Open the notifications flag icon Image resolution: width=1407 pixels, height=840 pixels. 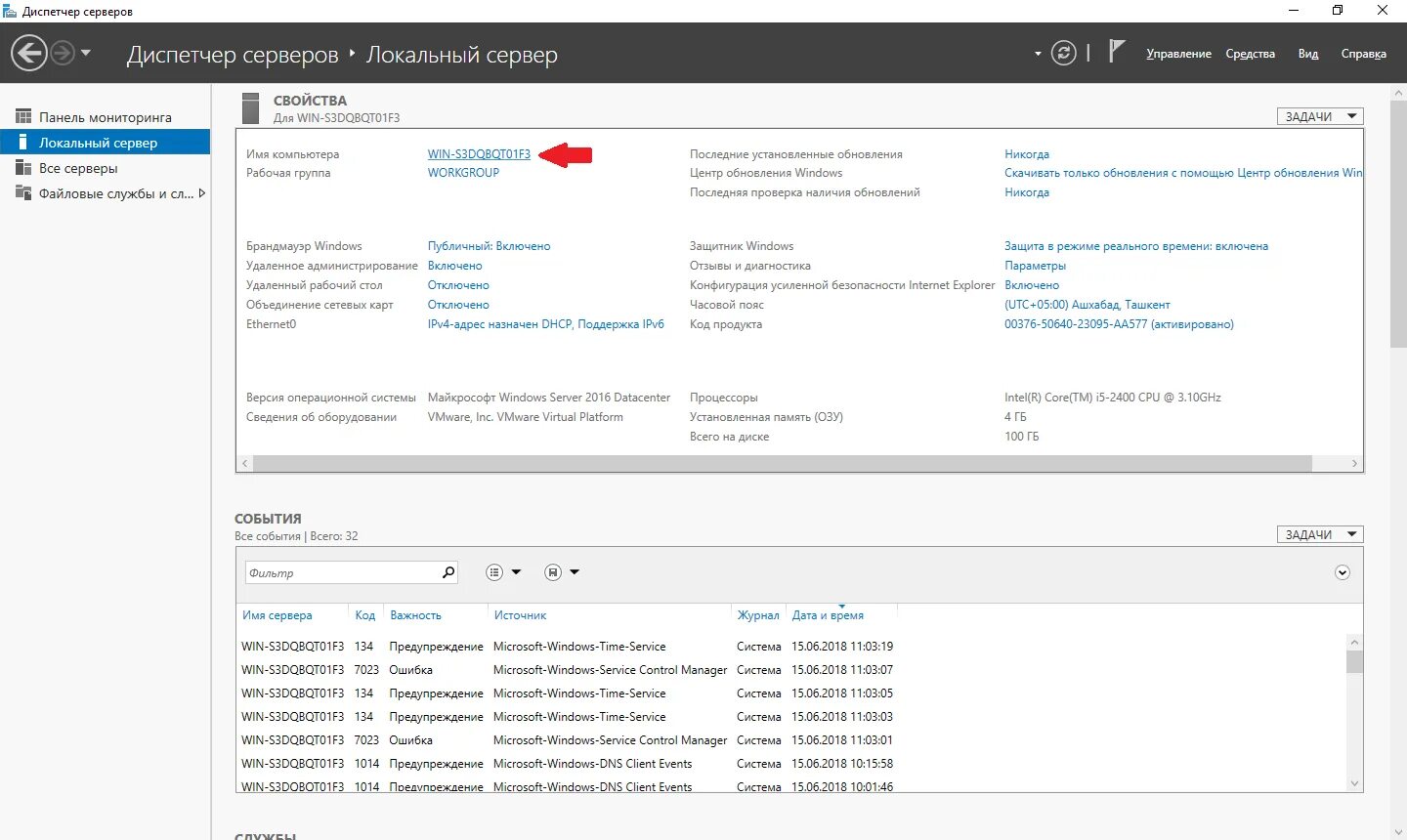1117,51
